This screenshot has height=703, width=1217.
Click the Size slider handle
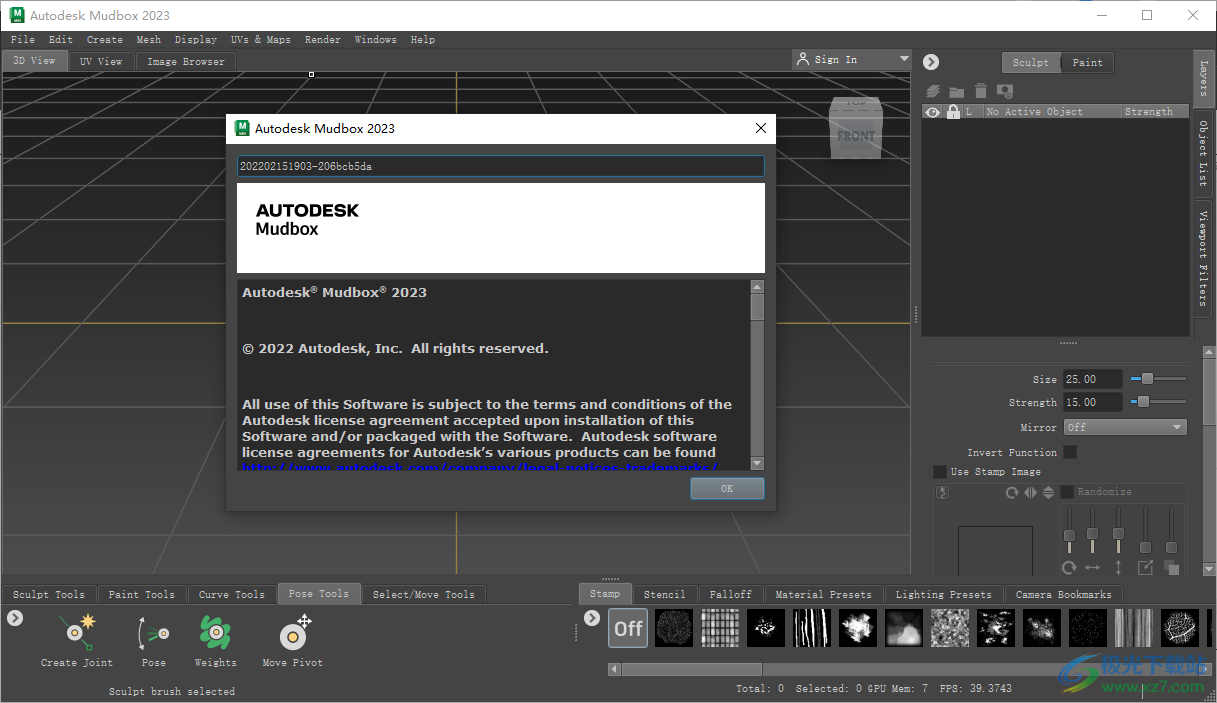tap(1147, 379)
